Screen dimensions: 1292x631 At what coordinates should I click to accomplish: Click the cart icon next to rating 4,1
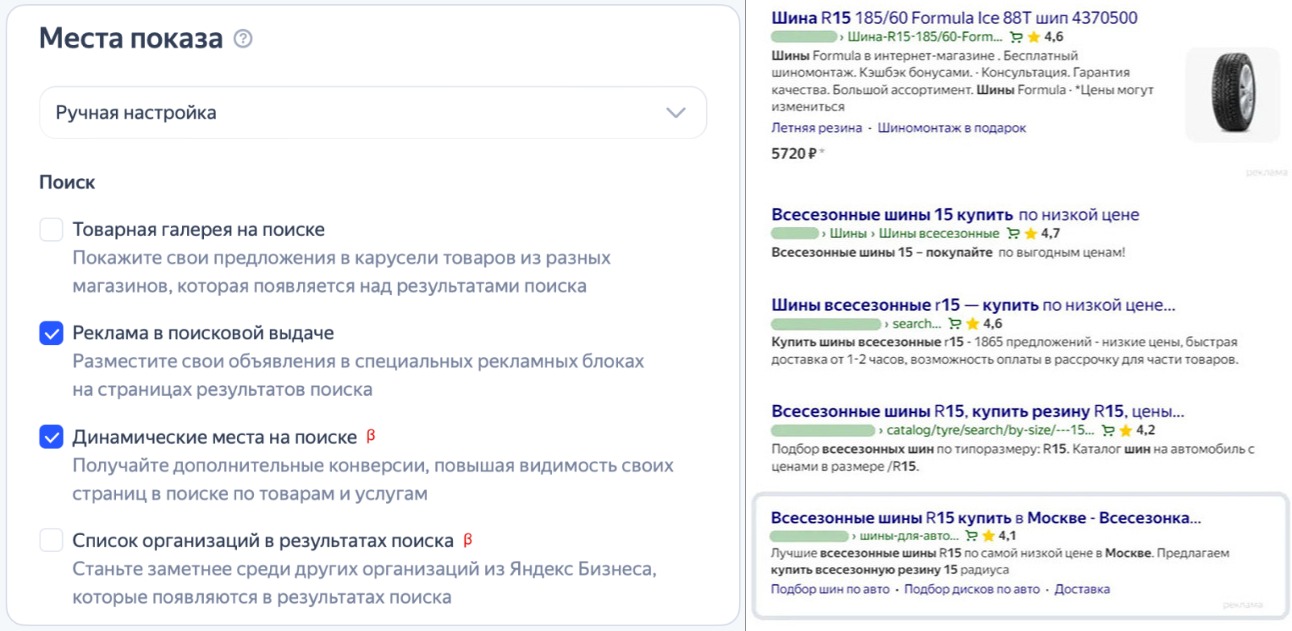click(x=971, y=536)
